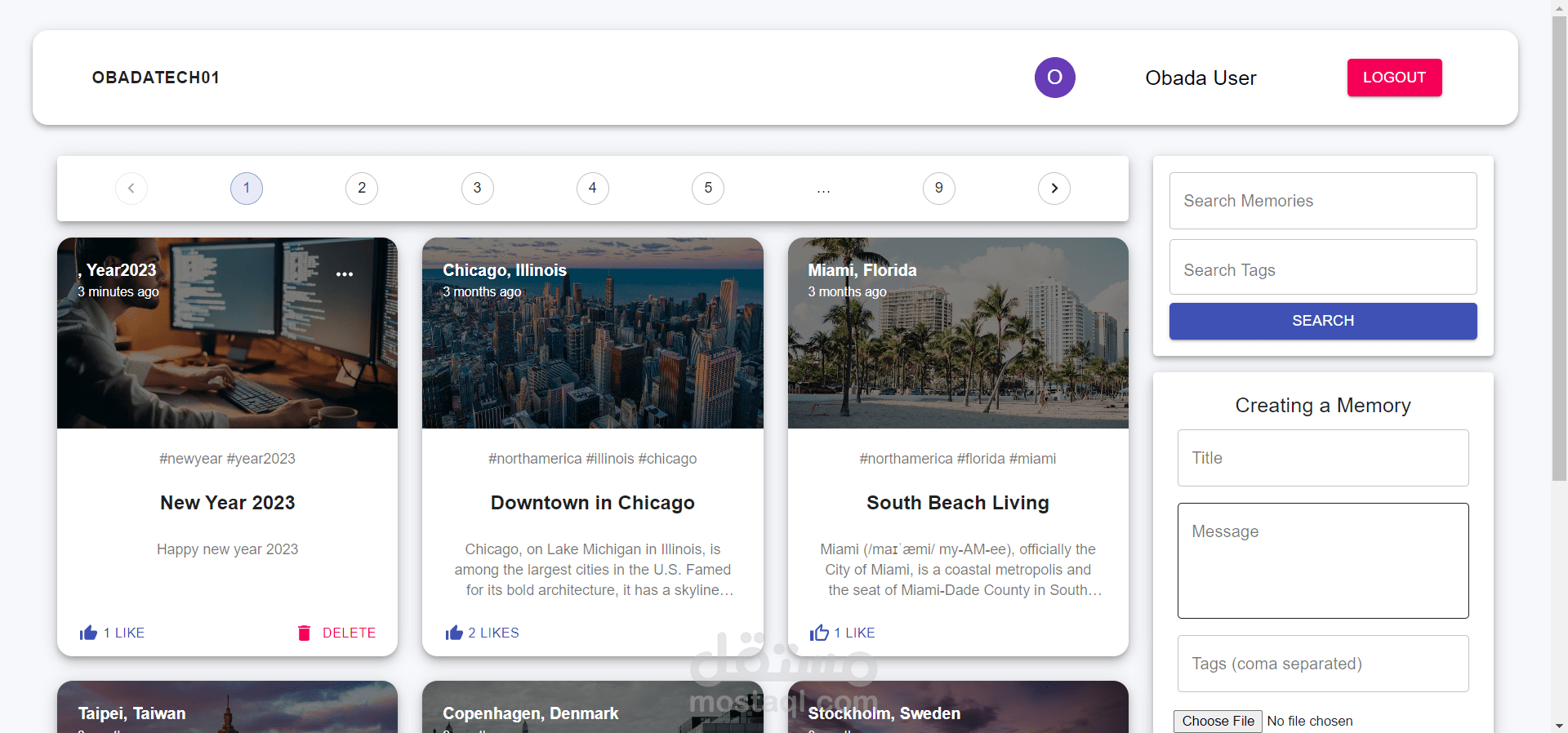This screenshot has height=733, width=1568.
Task: Click the Creating a Memory heading
Action: pyautogui.click(x=1323, y=406)
